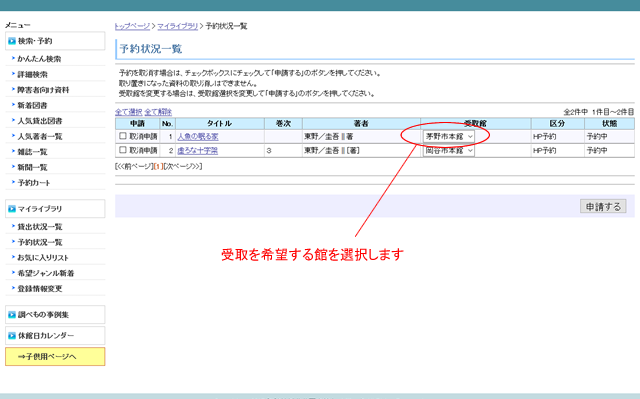Check the 取消申請 box for row 2
This screenshot has height=399, width=640.
(x=122, y=150)
